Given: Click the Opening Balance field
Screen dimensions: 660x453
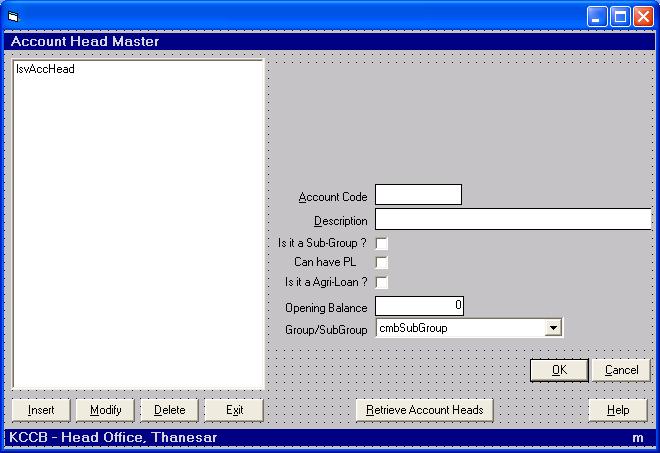Looking at the screenshot, I should pos(419,306).
